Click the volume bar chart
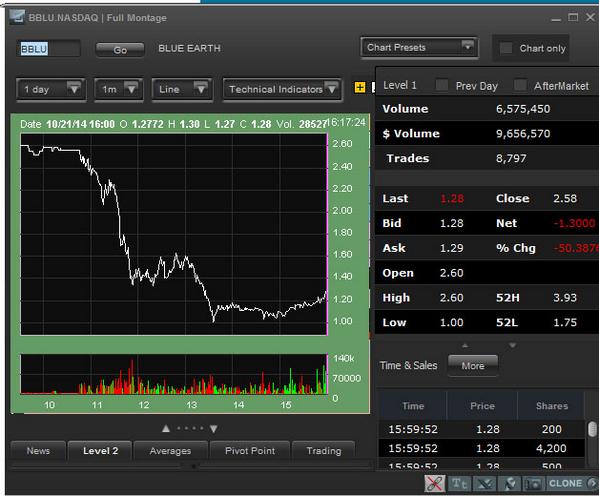 coord(174,374)
